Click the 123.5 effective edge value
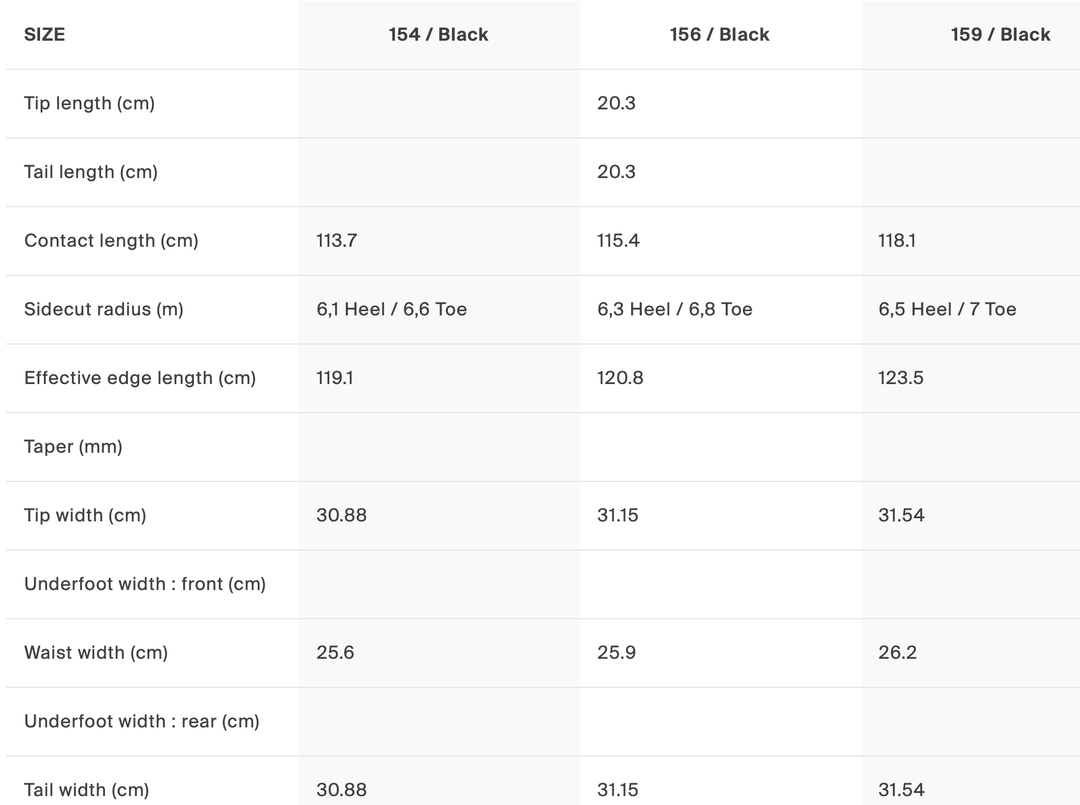1080x805 pixels. (x=900, y=378)
